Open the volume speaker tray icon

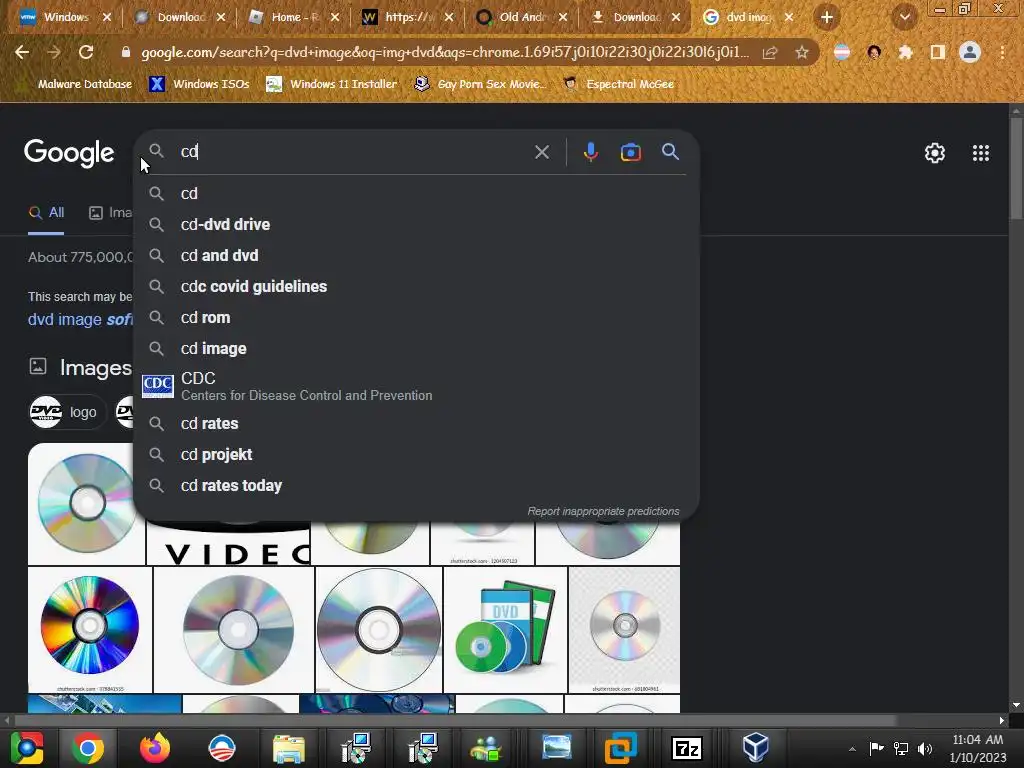point(925,748)
